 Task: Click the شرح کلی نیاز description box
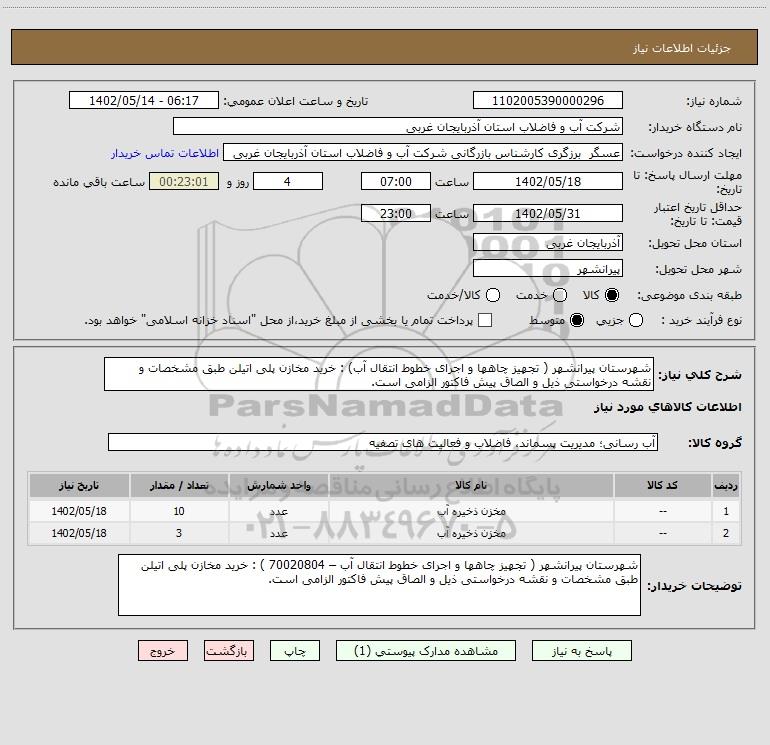[x=379, y=374]
